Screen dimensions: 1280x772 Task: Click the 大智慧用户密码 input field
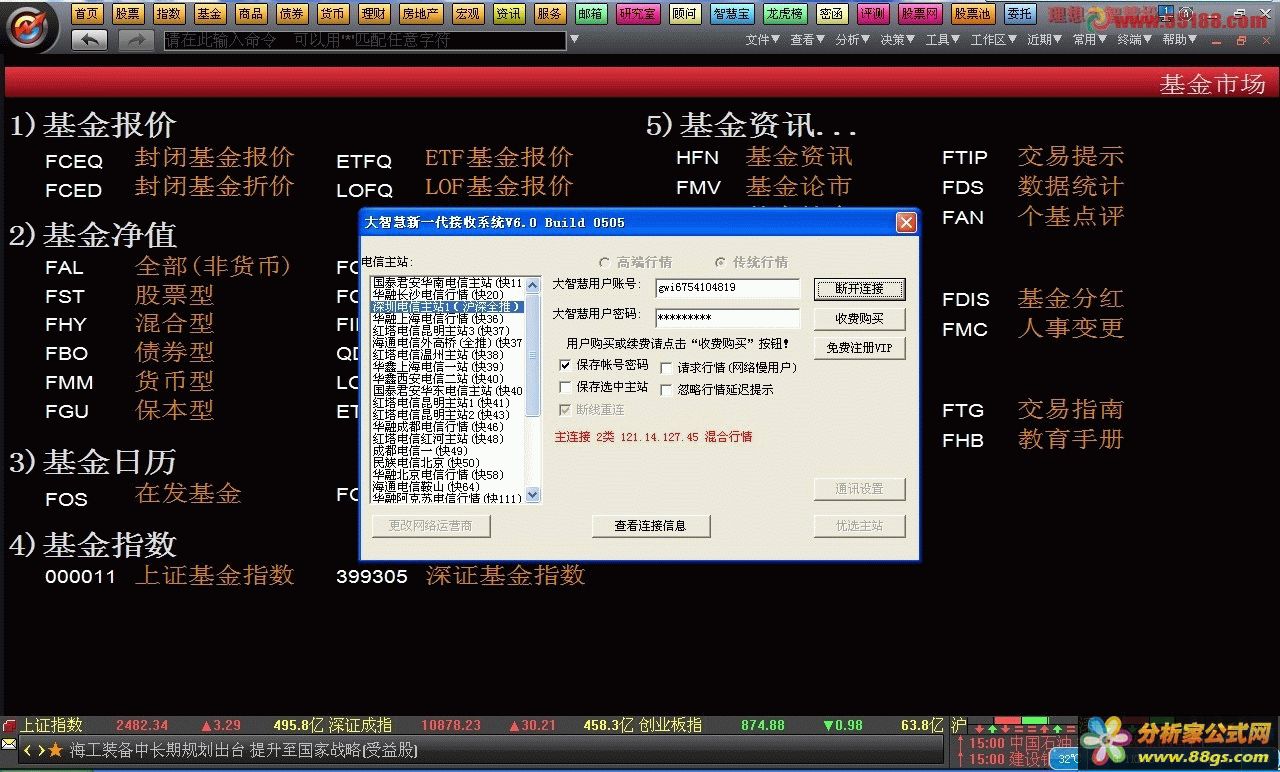coord(728,318)
